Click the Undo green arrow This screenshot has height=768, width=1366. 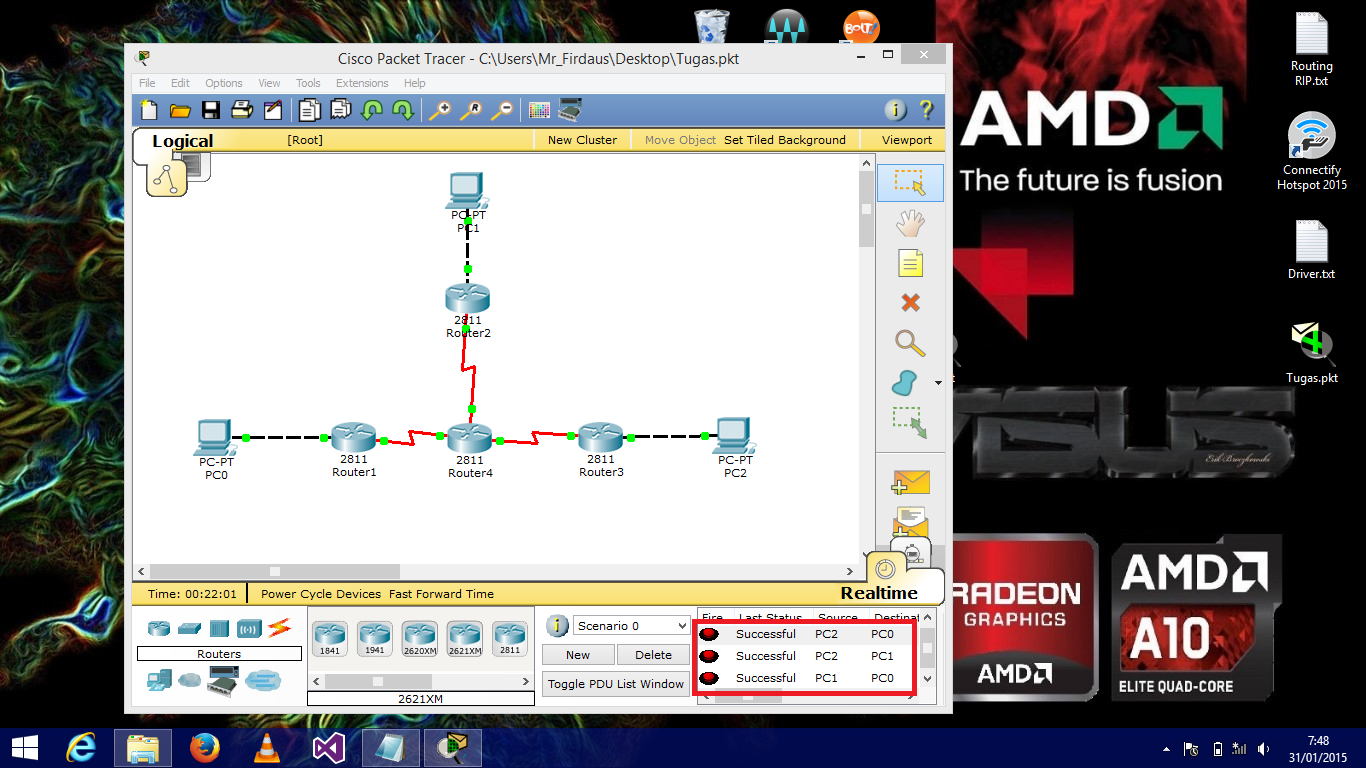pos(372,110)
